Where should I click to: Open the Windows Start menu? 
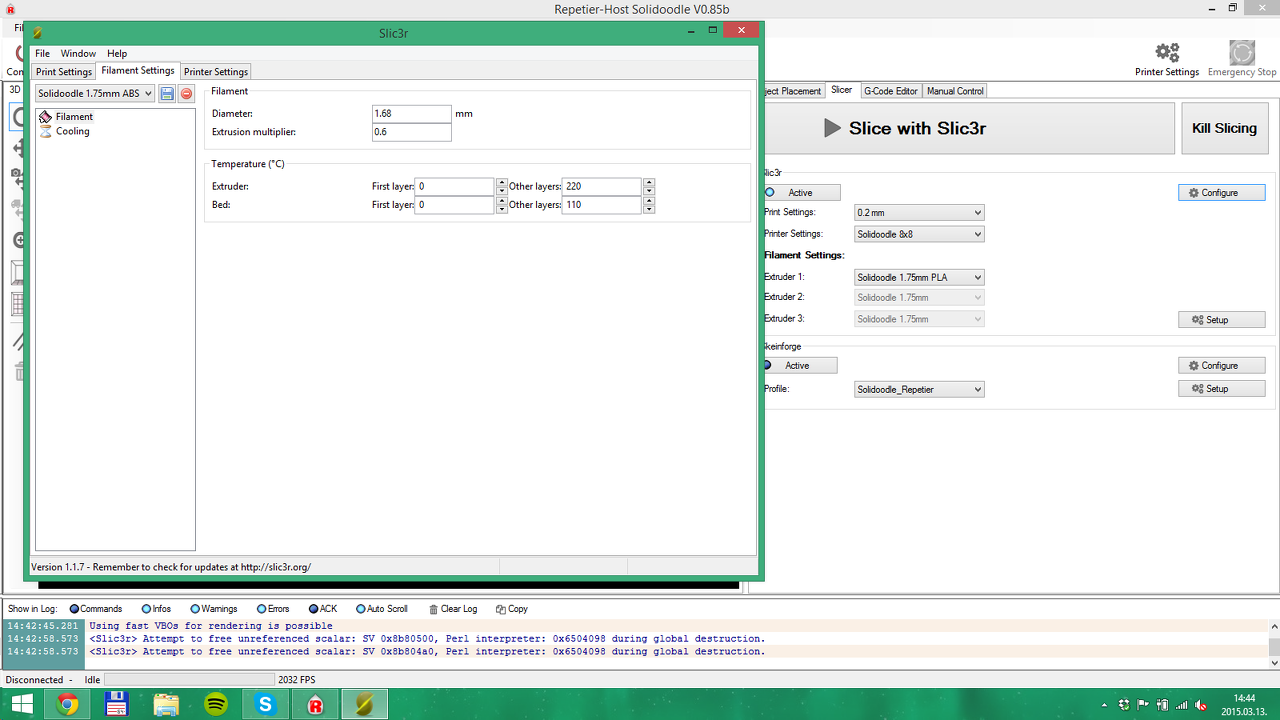(21, 704)
